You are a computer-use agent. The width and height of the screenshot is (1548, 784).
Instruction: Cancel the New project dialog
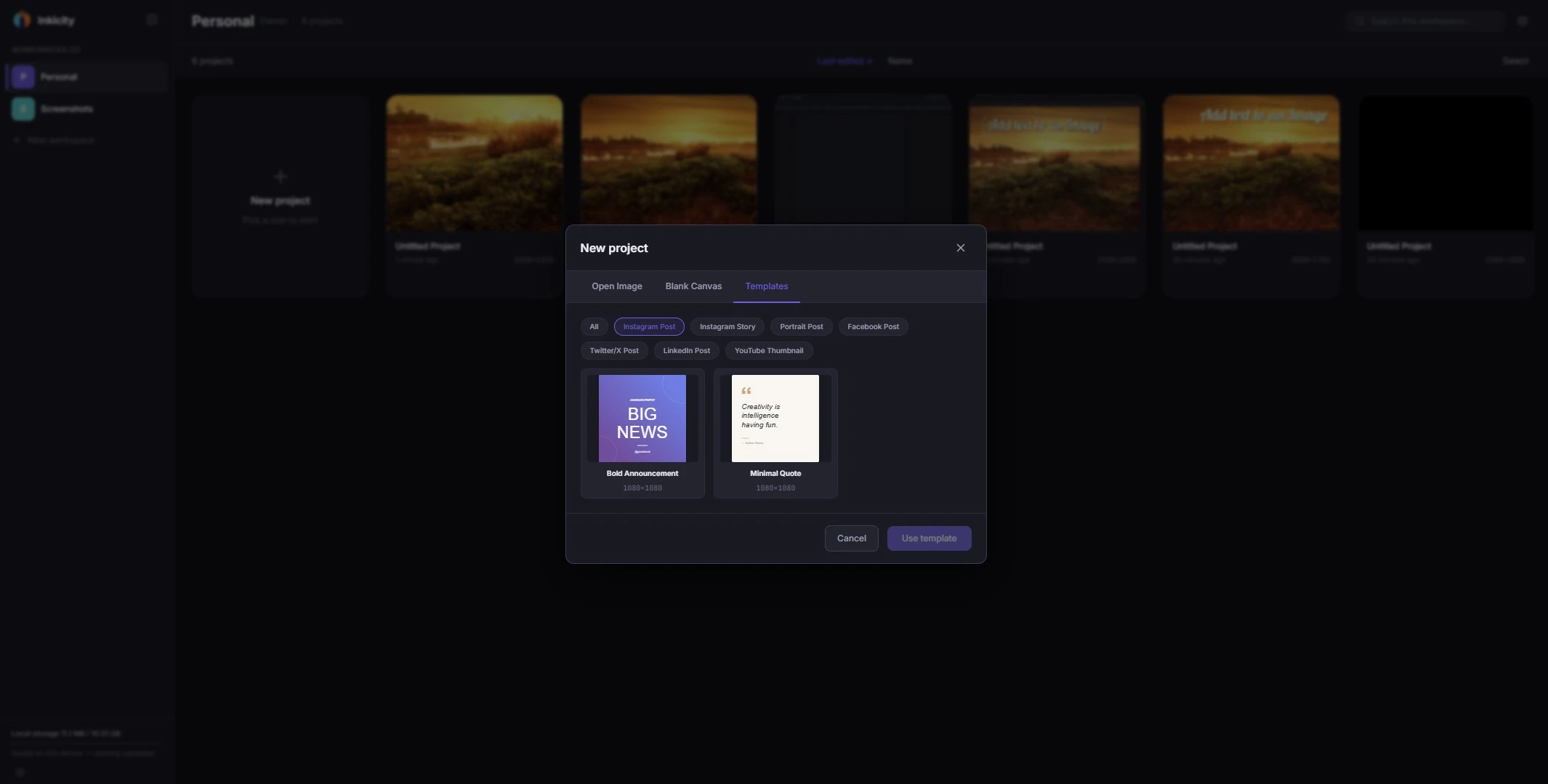pos(851,538)
